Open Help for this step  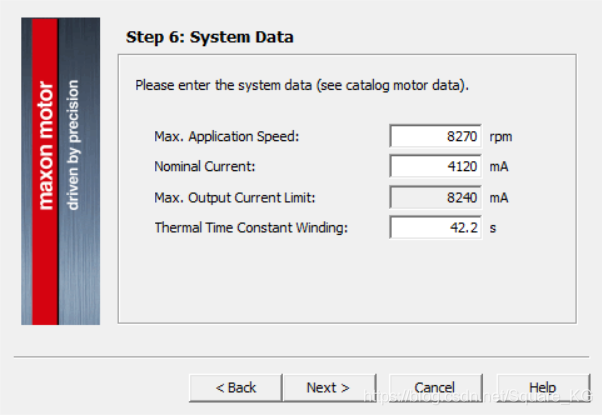tap(543, 388)
